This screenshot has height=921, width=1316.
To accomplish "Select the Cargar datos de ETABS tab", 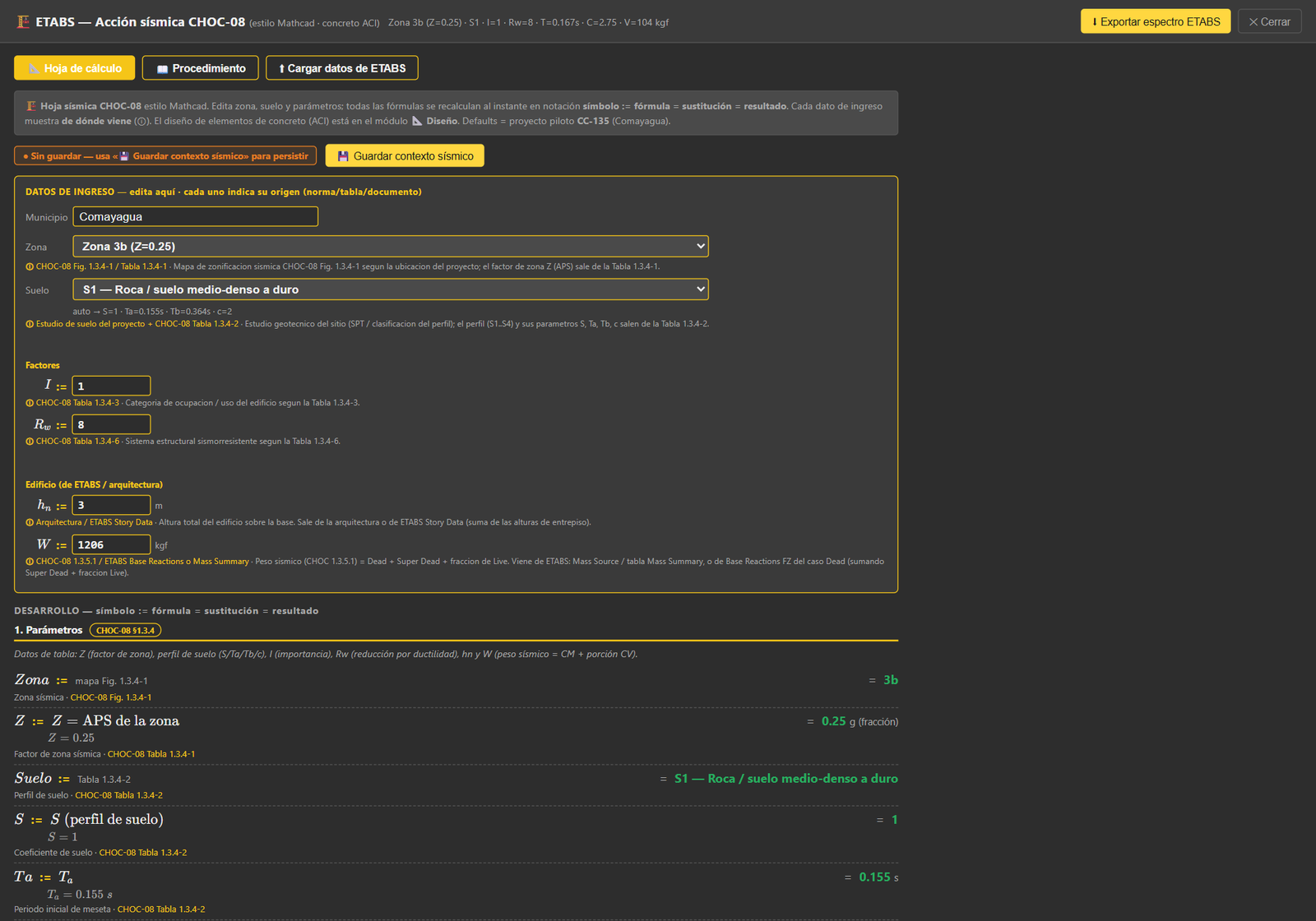I will (x=342, y=68).
